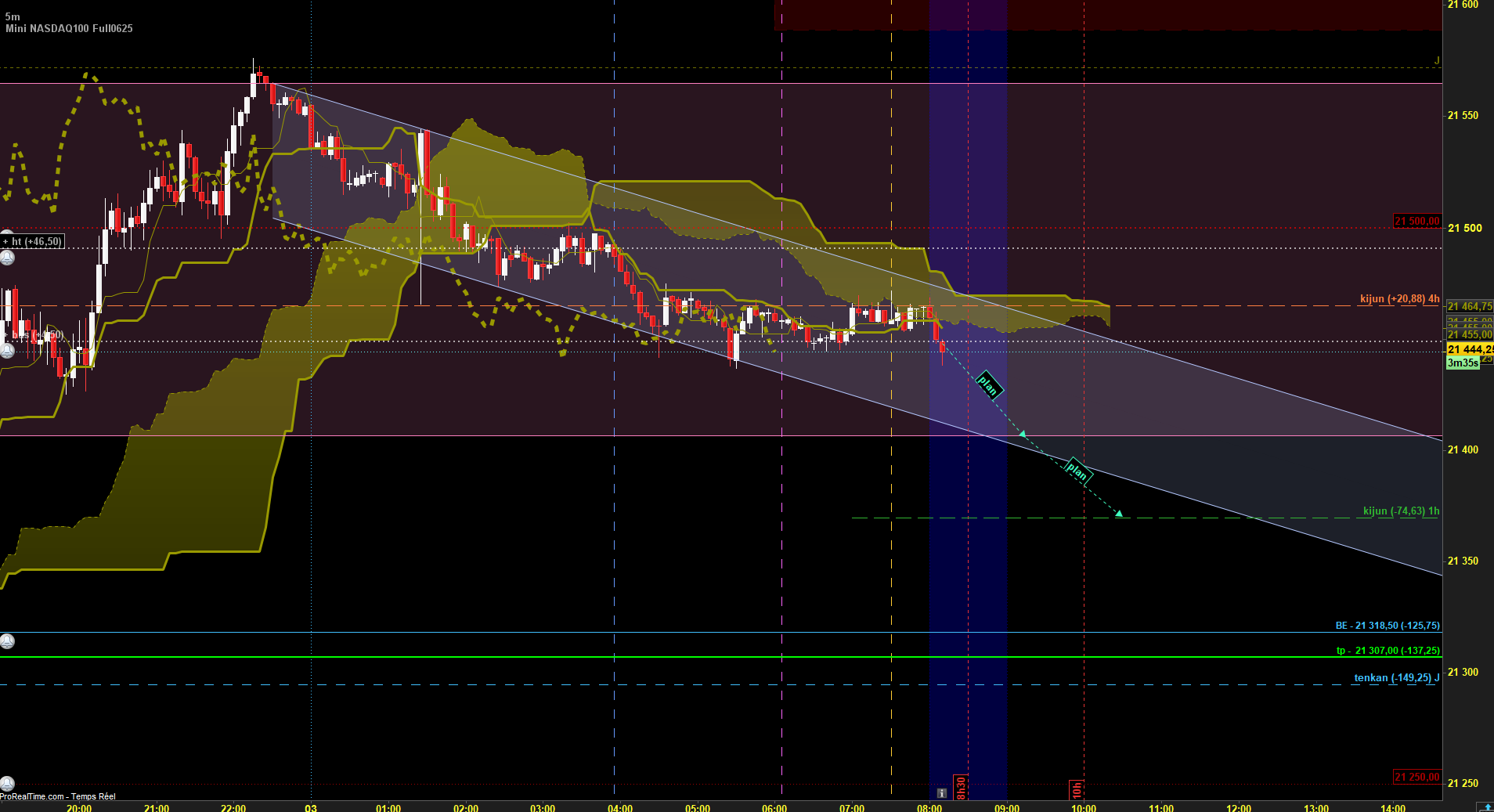The width and height of the screenshot is (1494, 812).
Task: Click the Mini NASDAQ100 Full0625 instrument title
Action: [69, 28]
